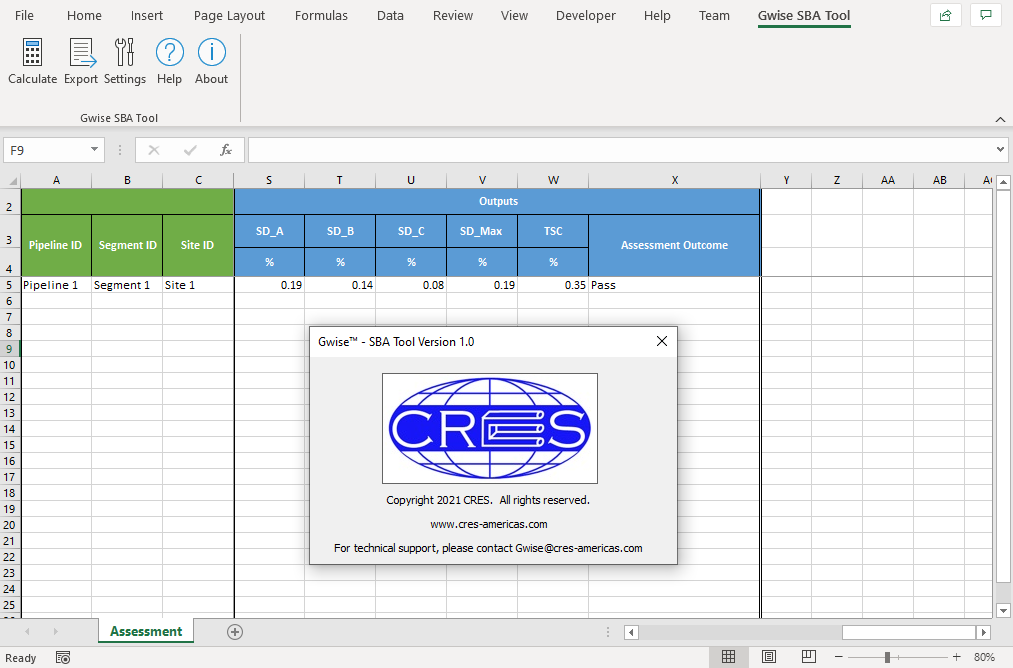Open the Page Layout tab
The width and height of the screenshot is (1013, 668).
click(x=229, y=16)
